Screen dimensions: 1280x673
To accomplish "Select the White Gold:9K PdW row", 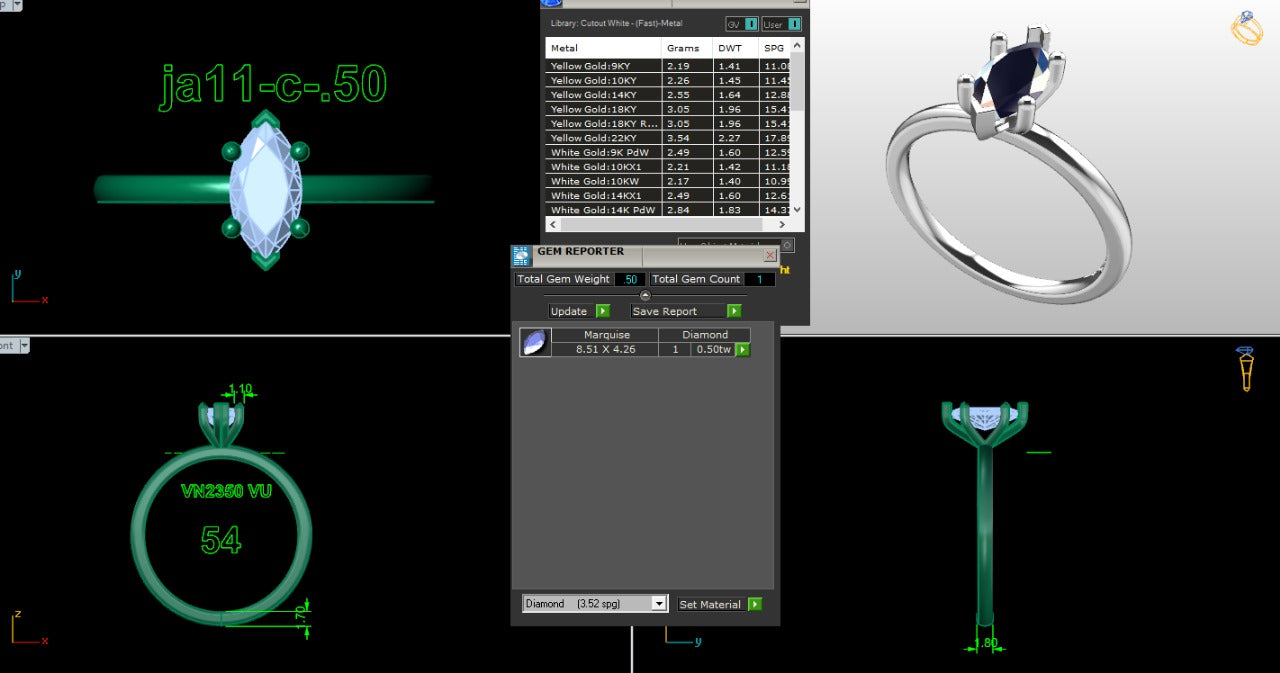I will coord(668,153).
